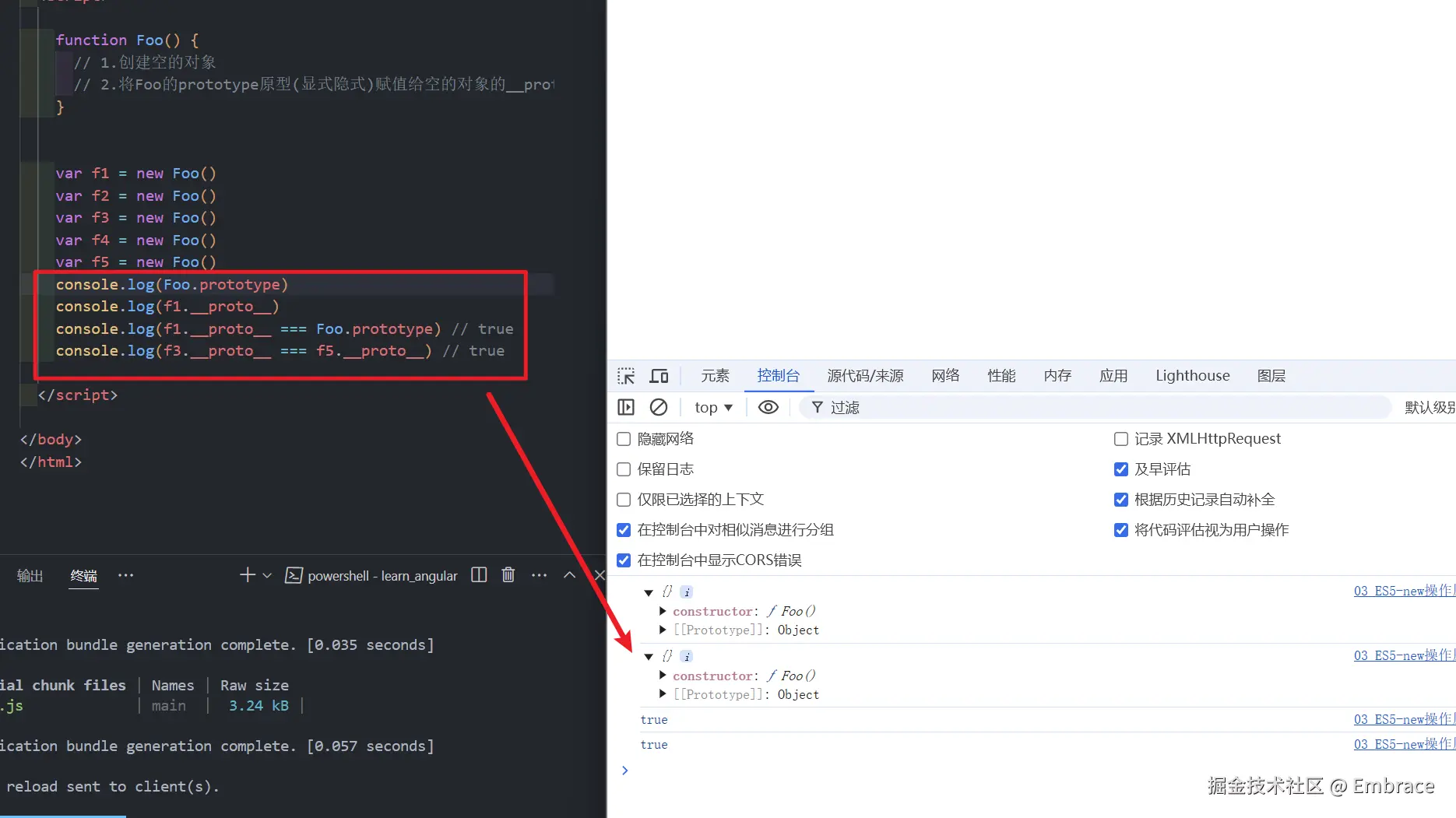This screenshot has width=1456, height=818.
Task: Click the console.log(Foo.prototype) code line
Action: click(x=172, y=285)
